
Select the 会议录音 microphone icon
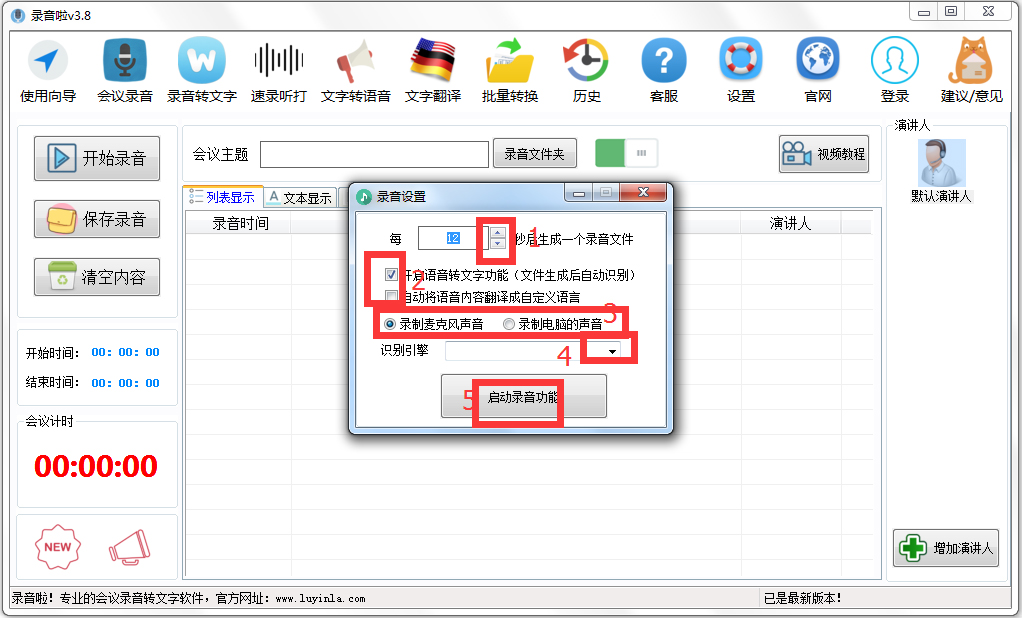124,60
